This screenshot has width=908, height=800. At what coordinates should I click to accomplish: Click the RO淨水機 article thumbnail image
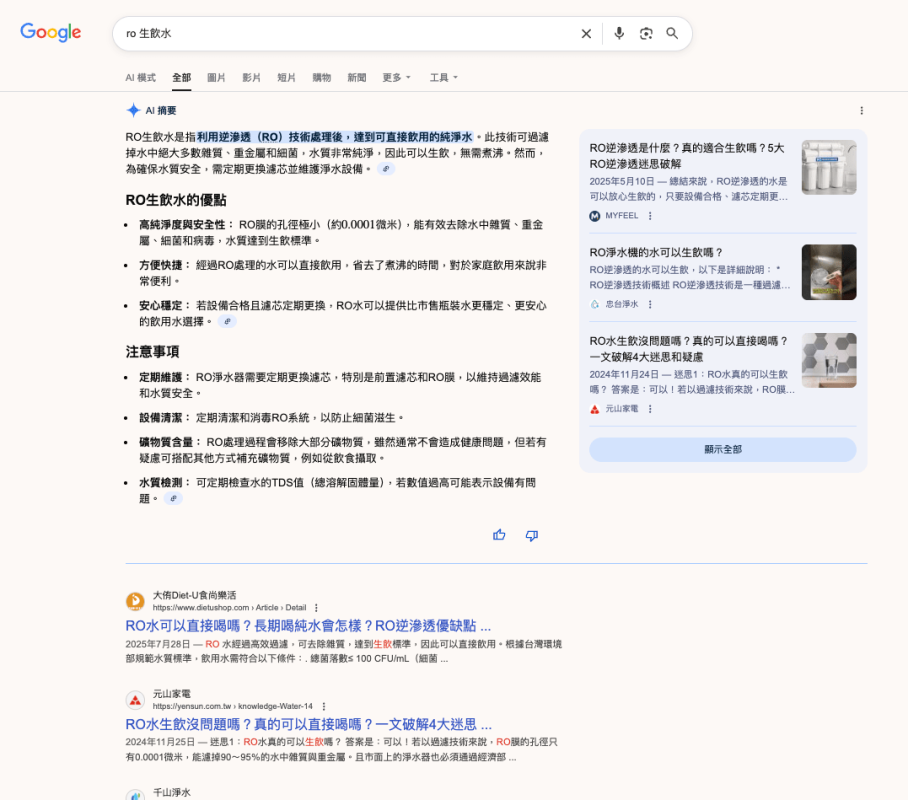click(x=829, y=272)
